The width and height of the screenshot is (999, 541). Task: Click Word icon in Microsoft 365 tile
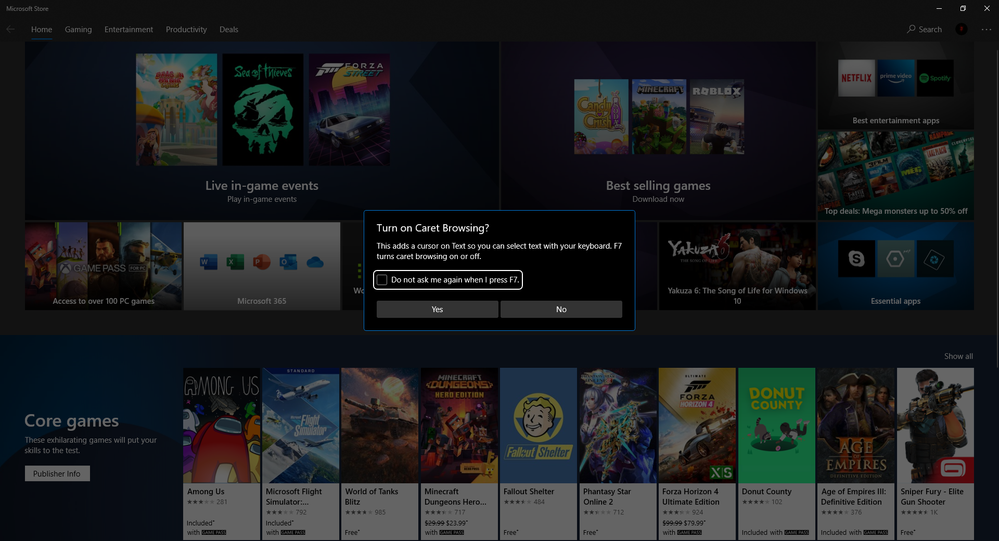208,262
